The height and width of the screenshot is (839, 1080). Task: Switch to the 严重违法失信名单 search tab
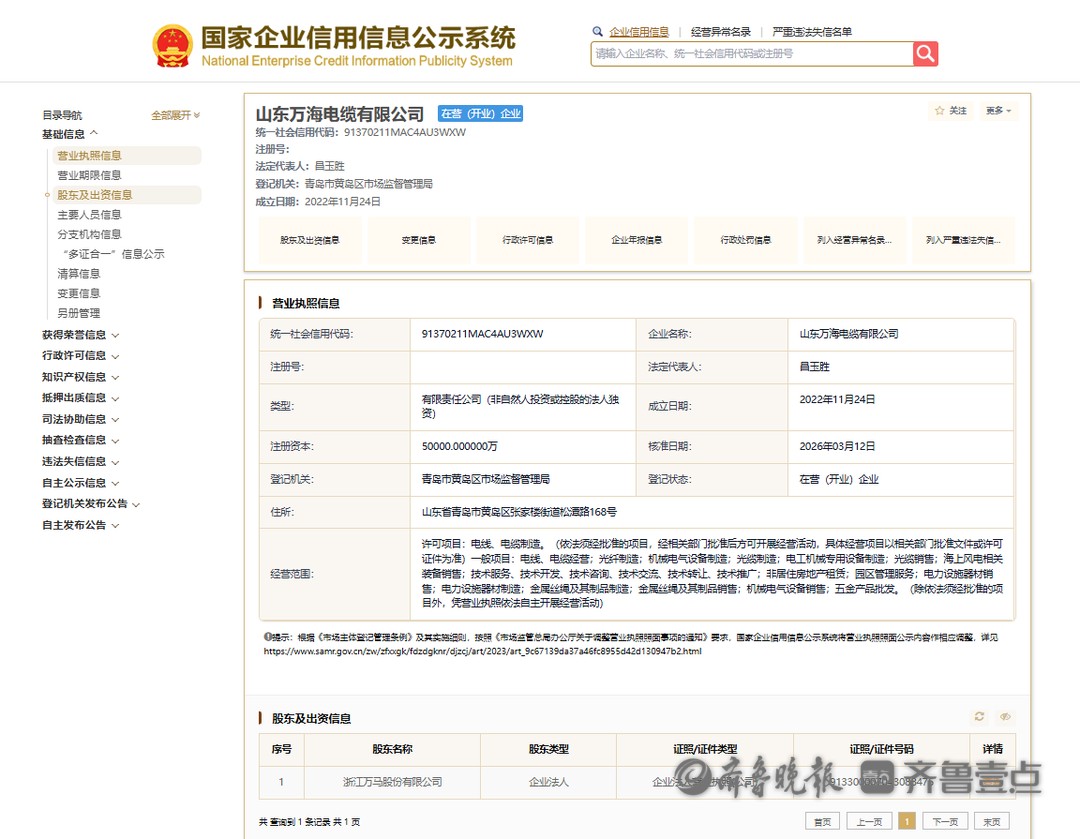[x=812, y=32]
